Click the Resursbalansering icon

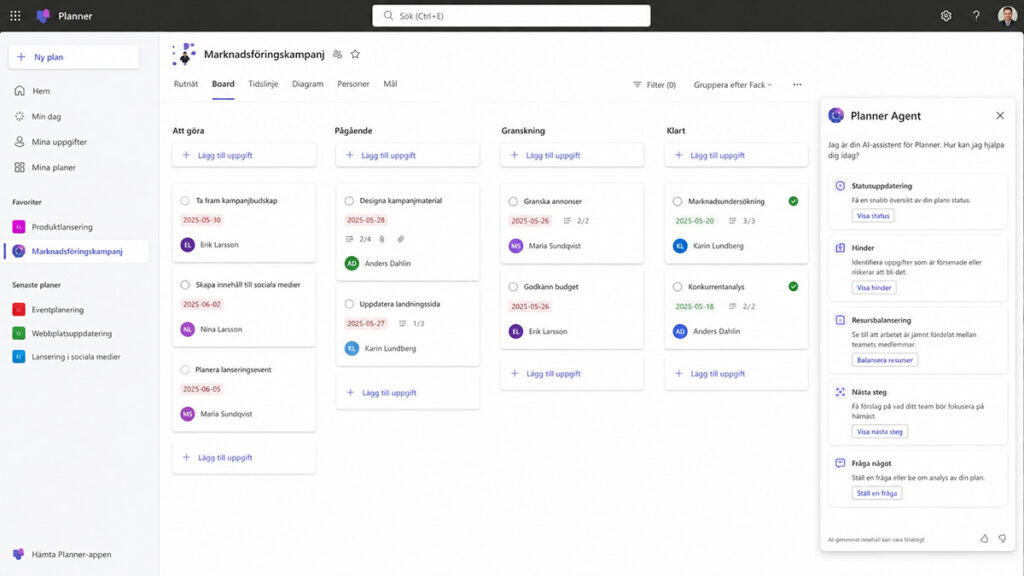click(840, 320)
